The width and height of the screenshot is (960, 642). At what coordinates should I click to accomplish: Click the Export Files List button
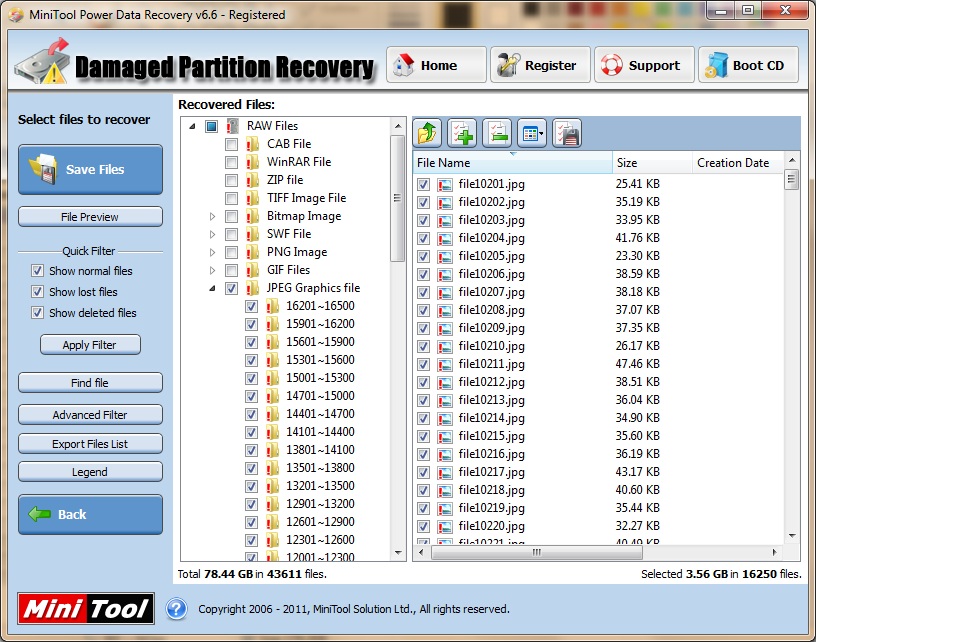click(x=90, y=444)
